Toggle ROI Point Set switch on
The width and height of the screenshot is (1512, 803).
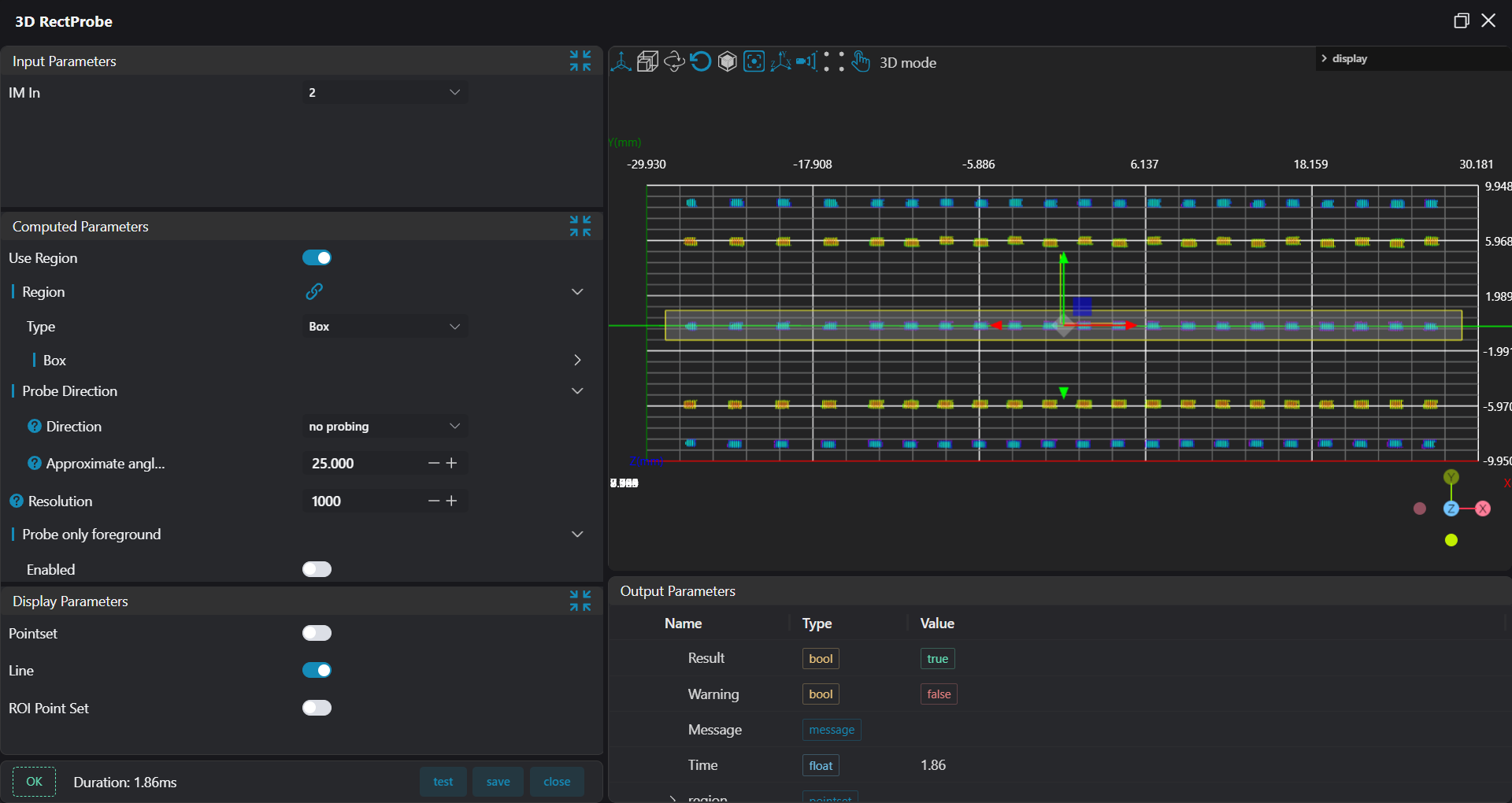(x=317, y=708)
